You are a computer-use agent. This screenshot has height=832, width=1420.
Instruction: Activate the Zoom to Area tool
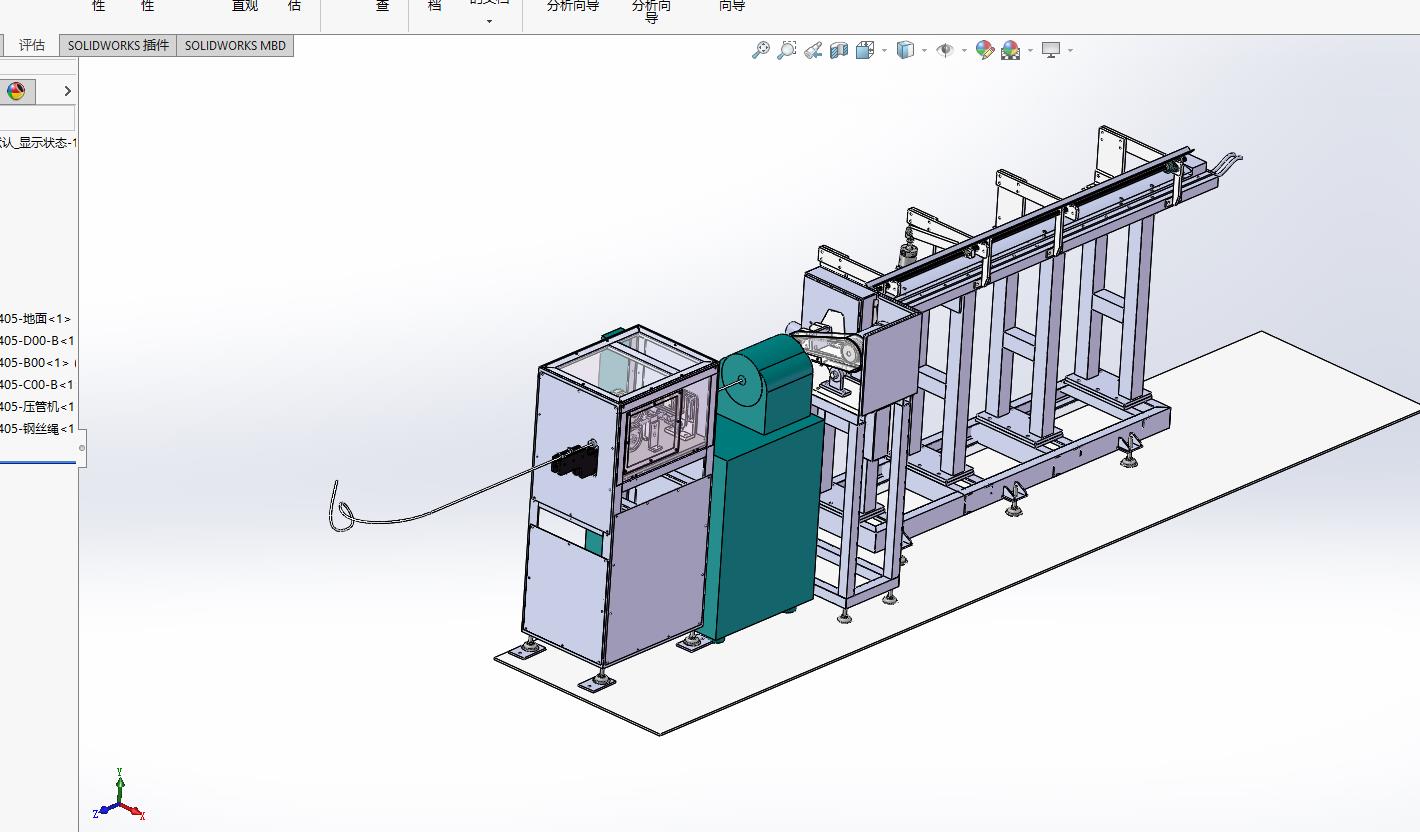(787, 50)
